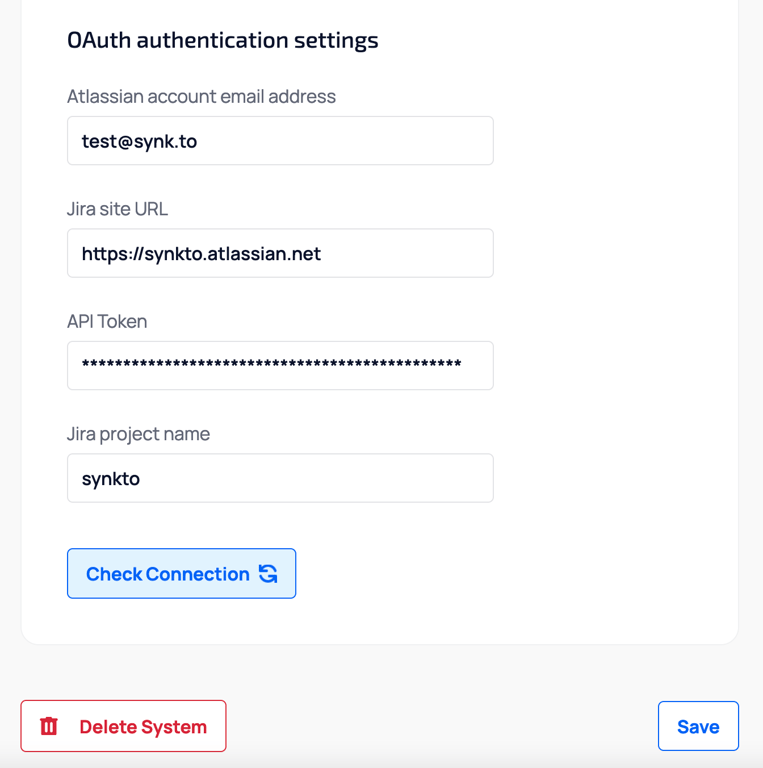Click the Delete System text label
The width and height of the screenshot is (763, 768).
[143, 727]
